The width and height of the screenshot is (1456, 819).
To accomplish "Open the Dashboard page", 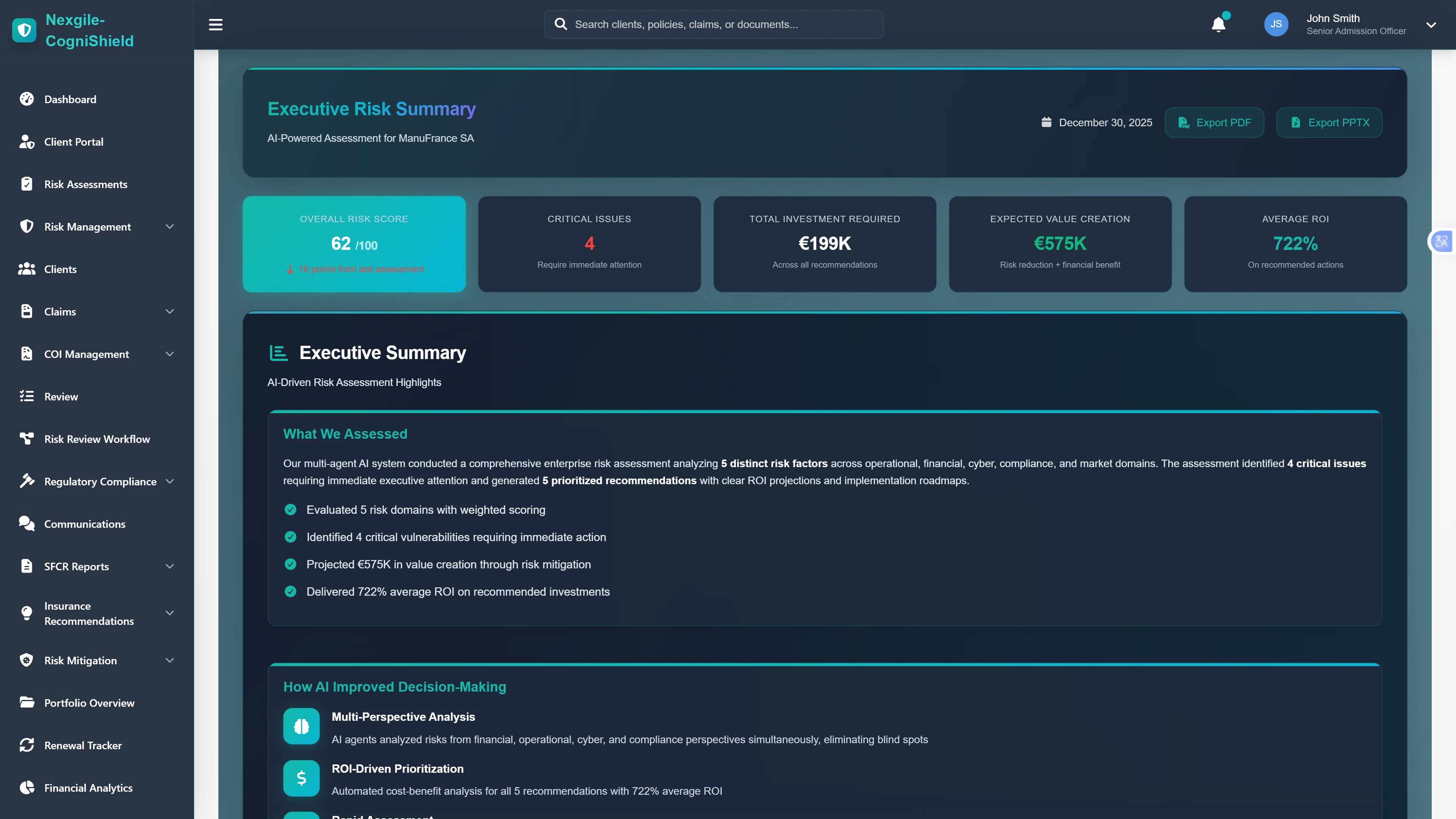I will click(70, 99).
